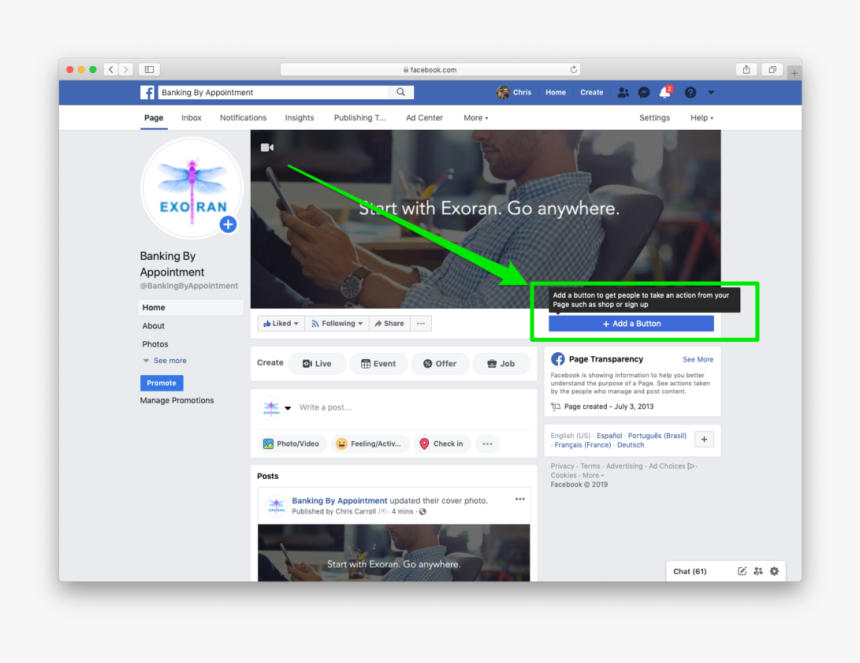Viewport: 860px width, 663px height.
Task: Expand the See more sidebar menu
Action: click(168, 360)
